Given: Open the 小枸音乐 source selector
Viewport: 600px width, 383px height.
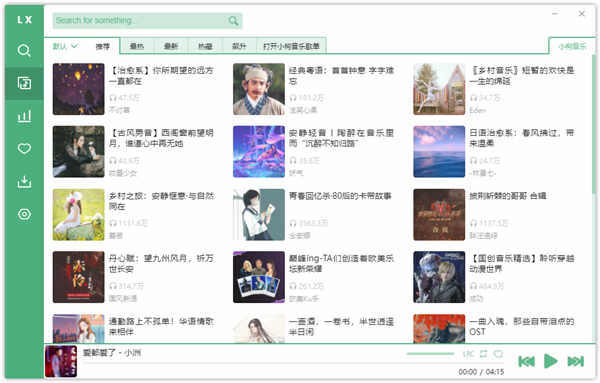Looking at the screenshot, I should (572, 46).
